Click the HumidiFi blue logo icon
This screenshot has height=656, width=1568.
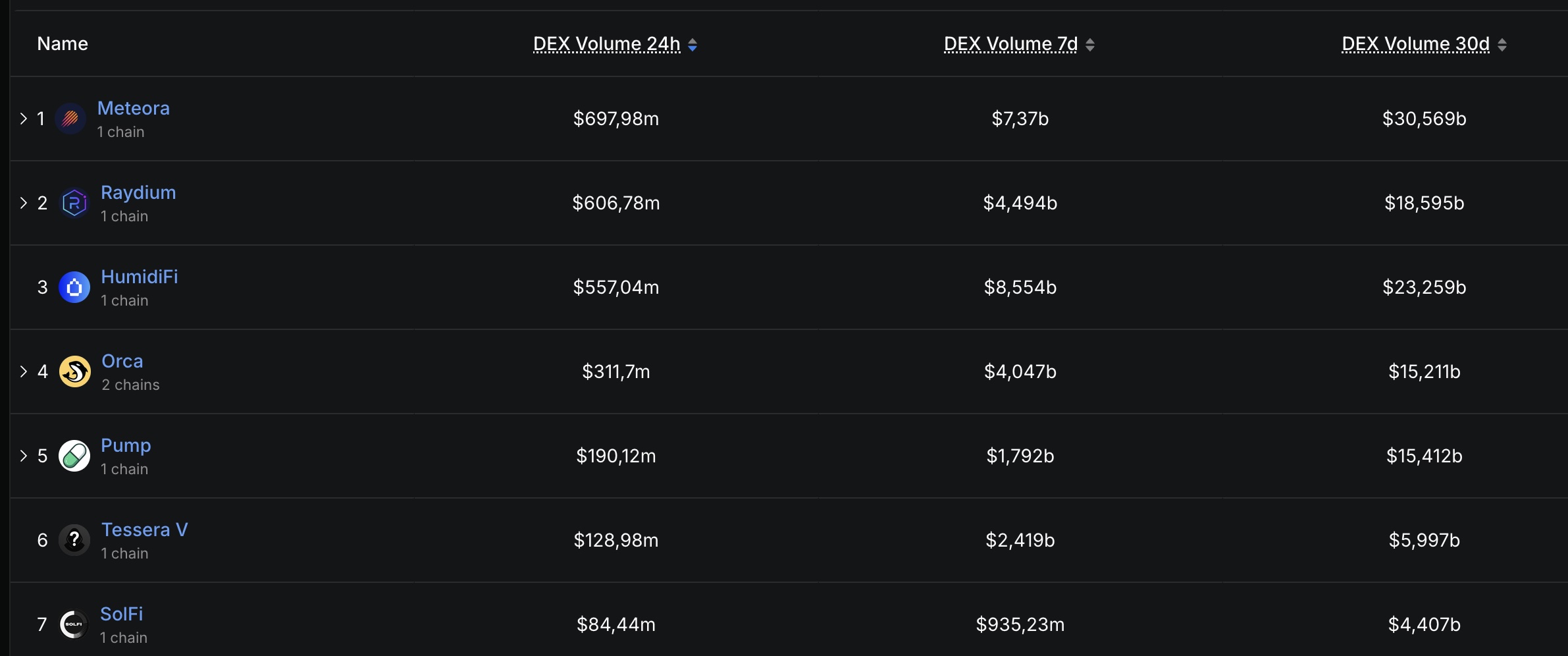tap(74, 287)
